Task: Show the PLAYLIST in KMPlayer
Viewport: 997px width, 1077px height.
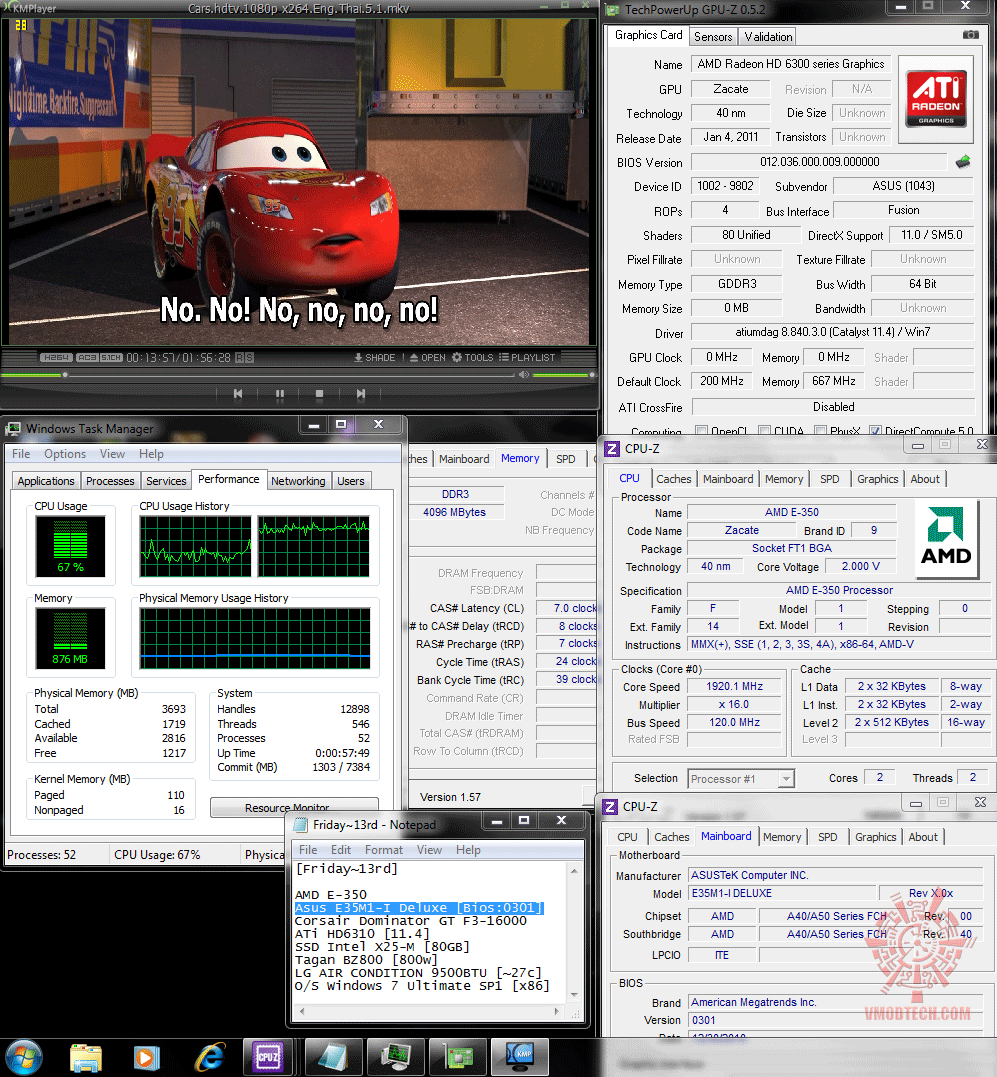Action: click(527, 358)
